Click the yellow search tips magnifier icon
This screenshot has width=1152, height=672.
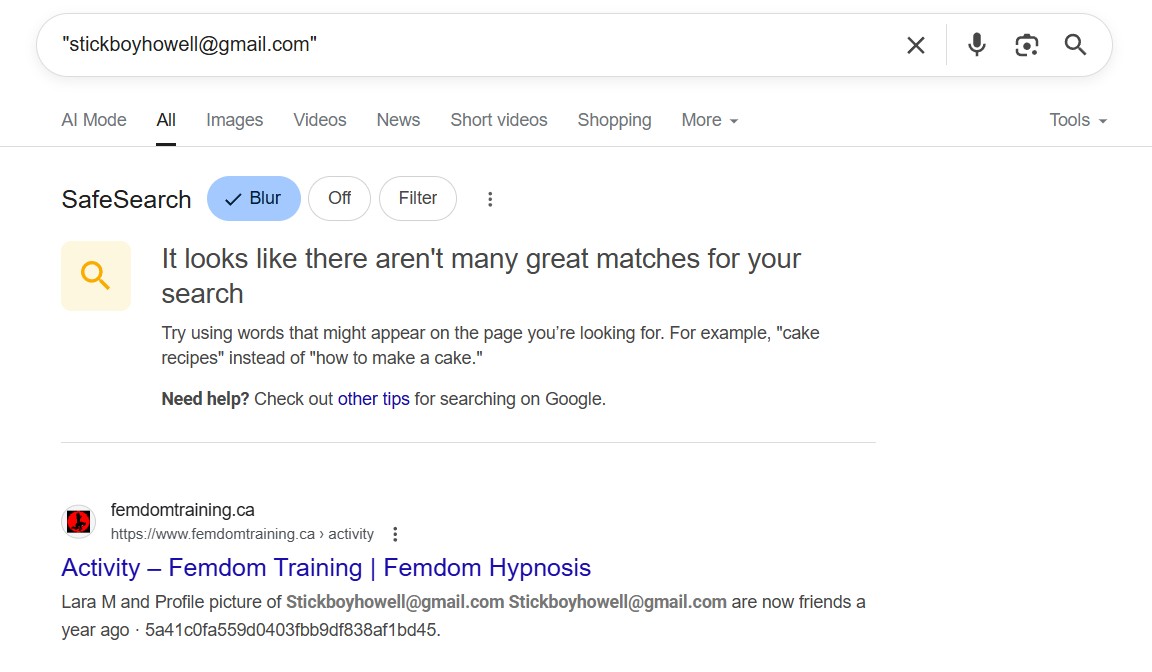click(x=96, y=276)
